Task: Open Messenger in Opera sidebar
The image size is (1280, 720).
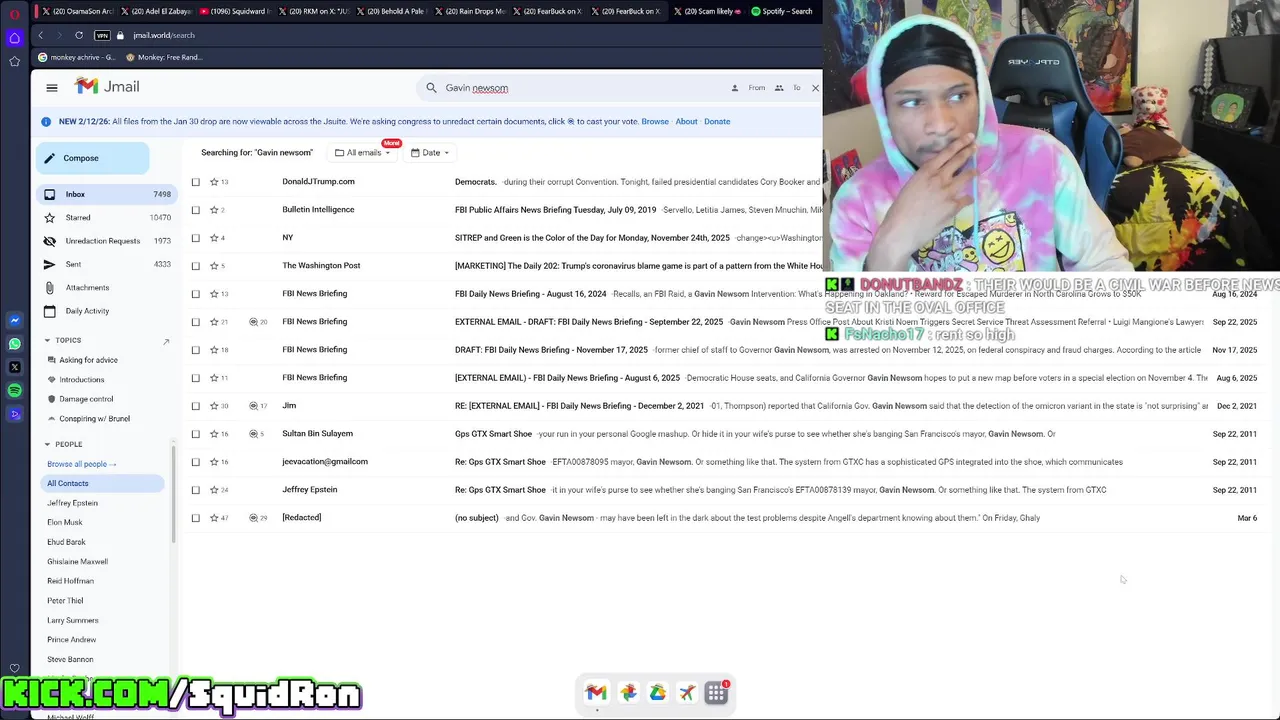Action: click(x=14, y=321)
